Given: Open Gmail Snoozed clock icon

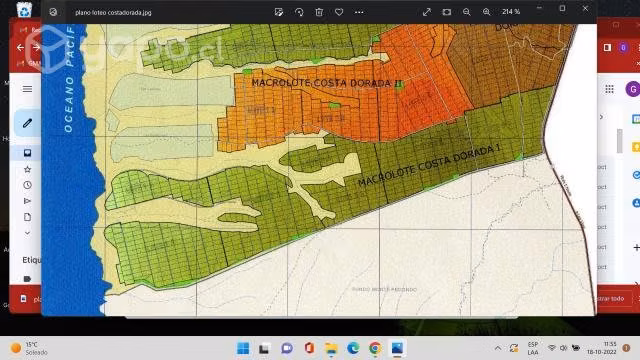Looking at the screenshot, I should (x=27, y=185).
